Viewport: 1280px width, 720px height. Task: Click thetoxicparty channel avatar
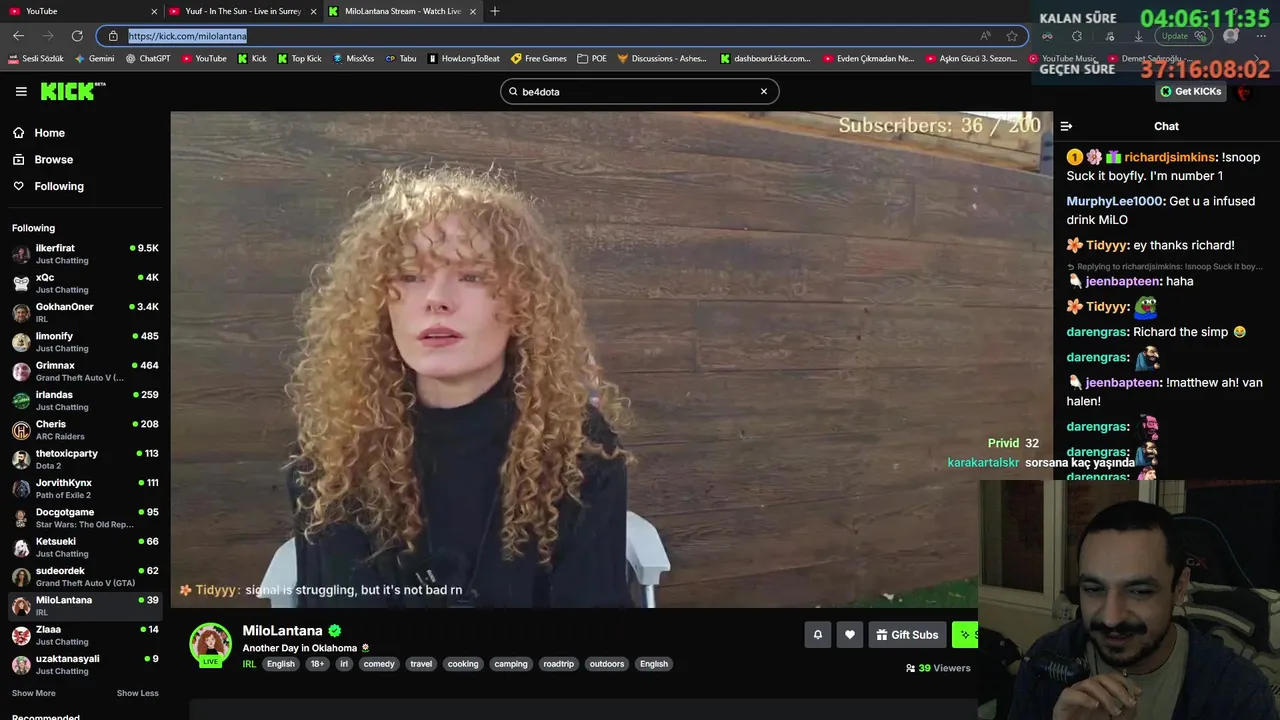(21, 459)
